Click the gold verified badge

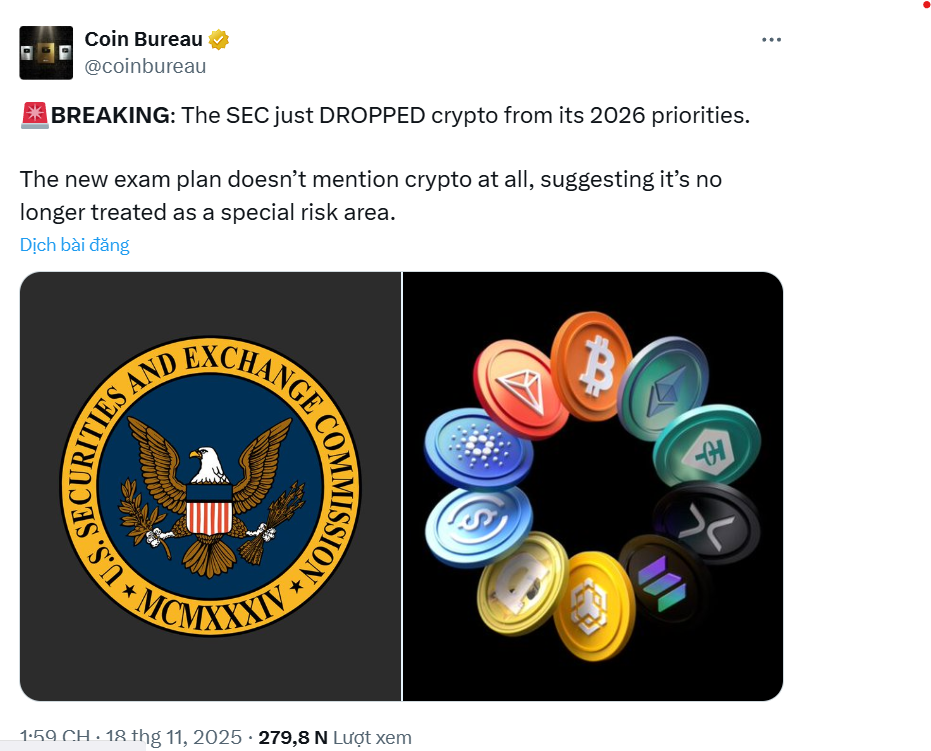point(219,40)
